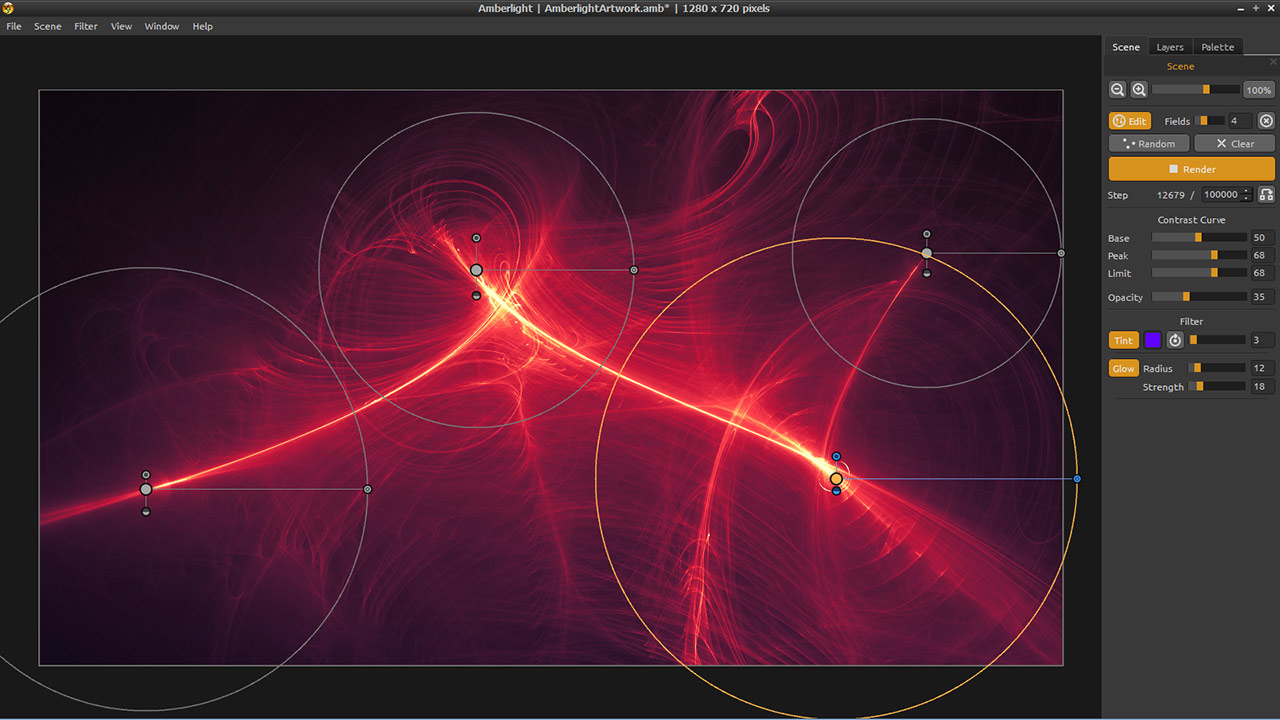The width and height of the screenshot is (1280, 720).
Task: Open the Filter menu
Action: pos(86,26)
